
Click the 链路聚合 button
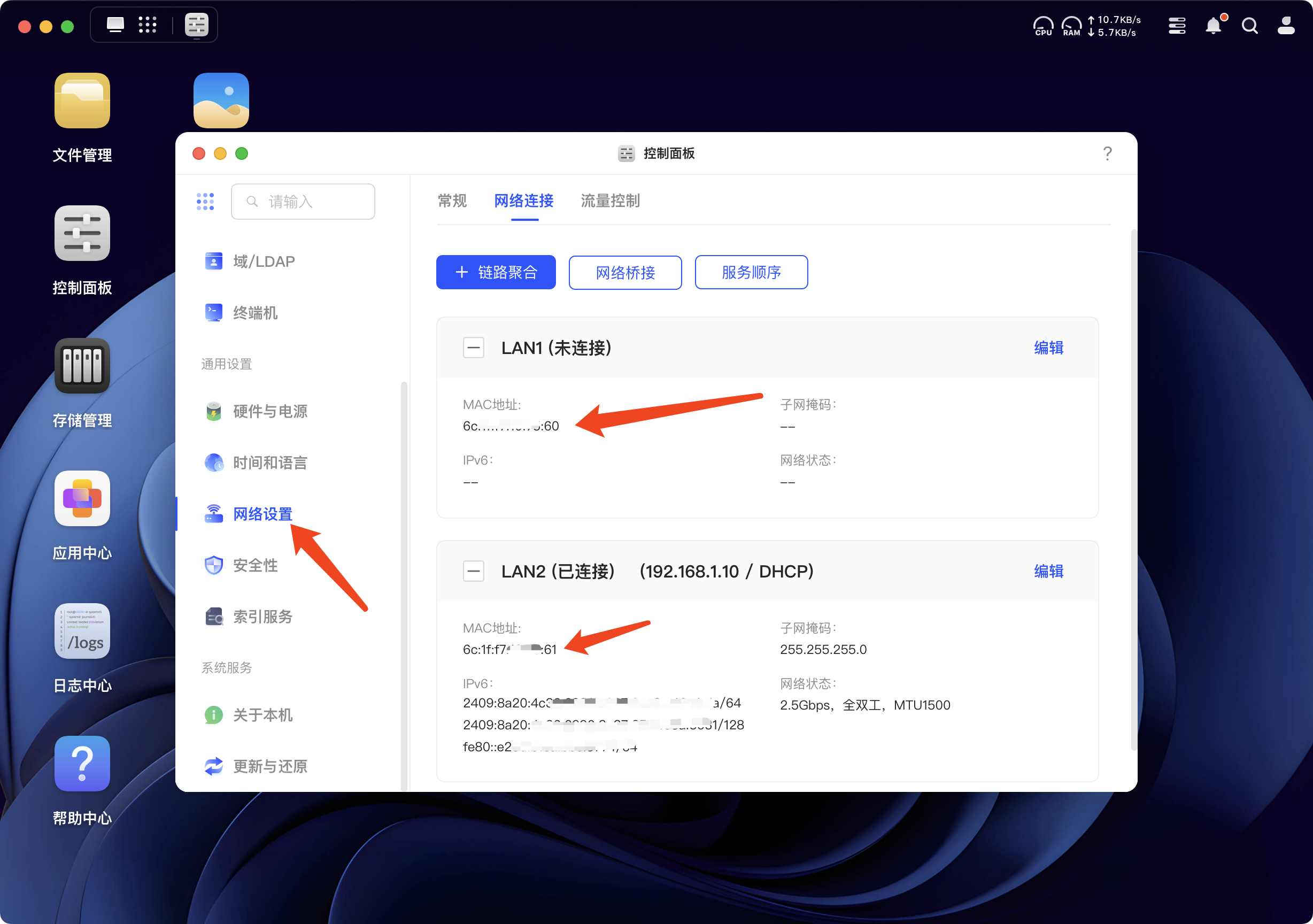click(496, 272)
